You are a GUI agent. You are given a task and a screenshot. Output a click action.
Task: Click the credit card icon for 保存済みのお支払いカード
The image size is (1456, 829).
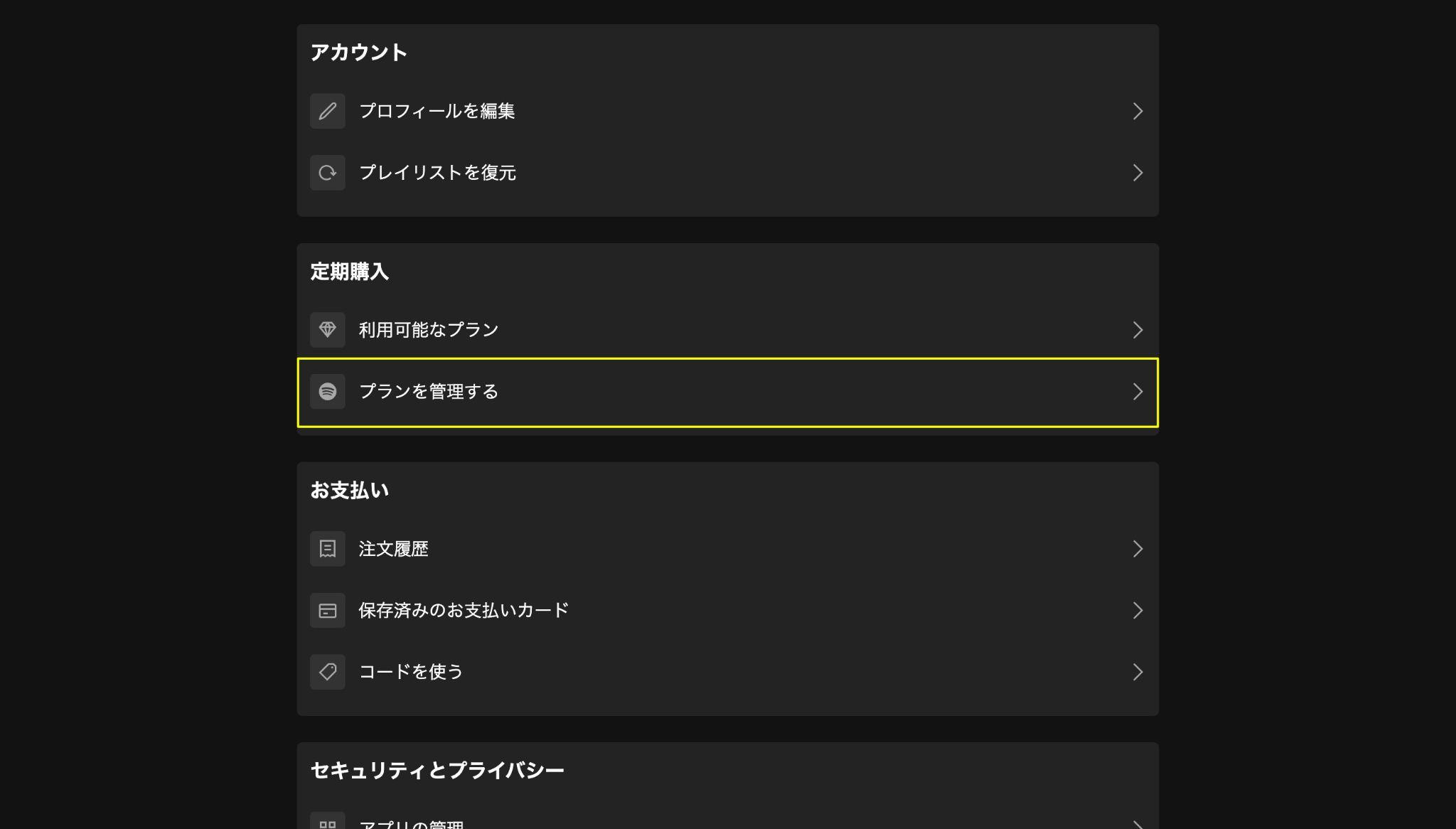(x=327, y=611)
